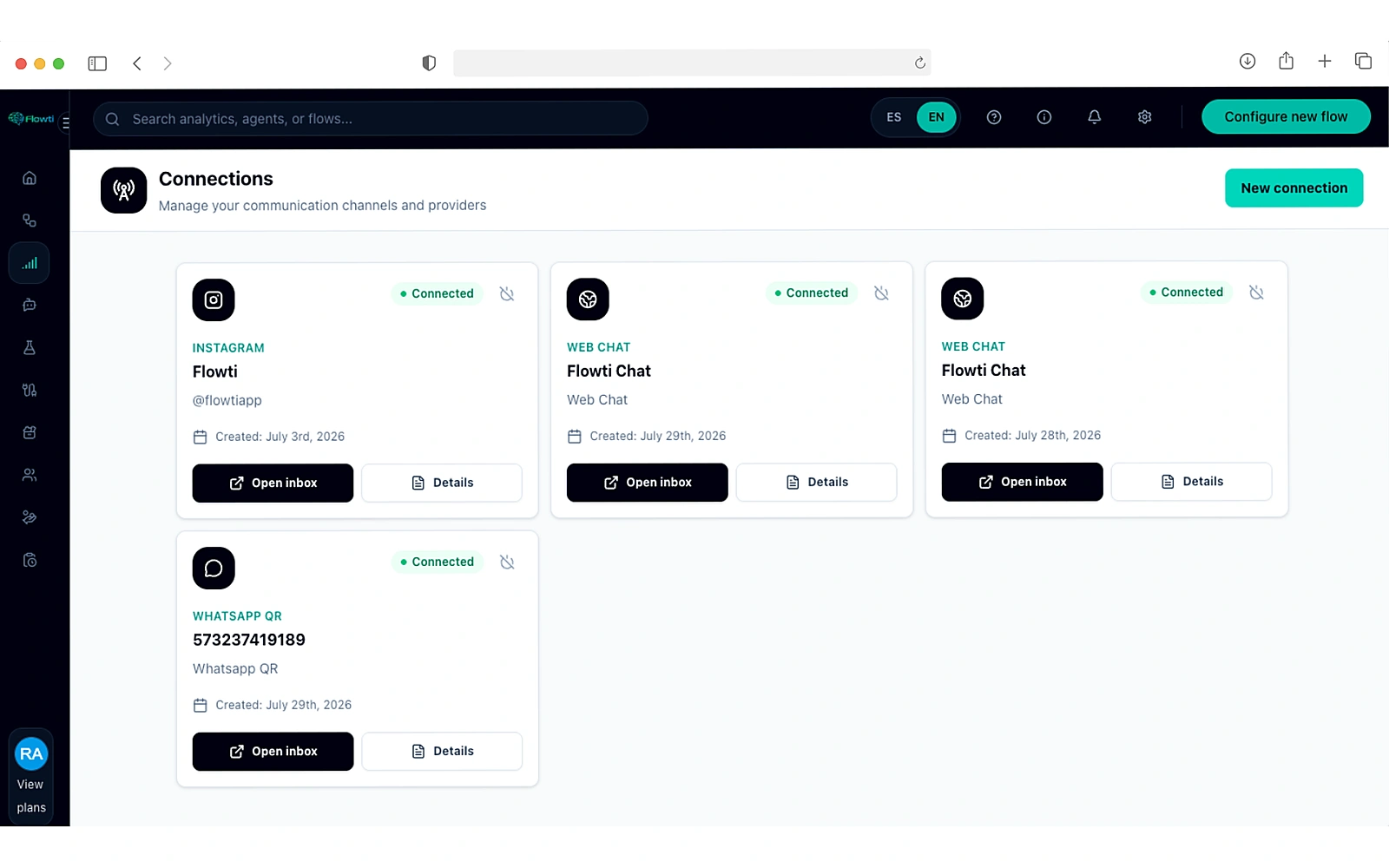
Task: Click the help question mark icon
Action: 994,117
